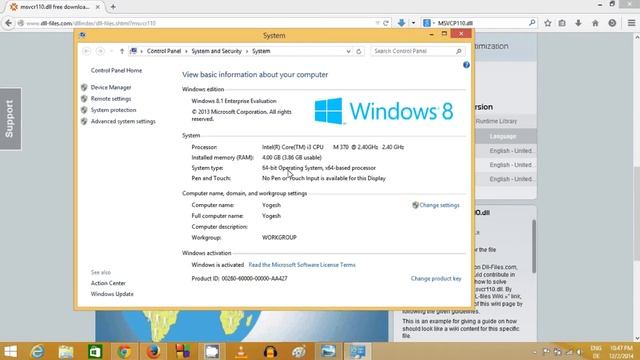The height and width of the screenshot is (360, 640).
Task: Click the volume speaker tray icon
Action: 580,352
